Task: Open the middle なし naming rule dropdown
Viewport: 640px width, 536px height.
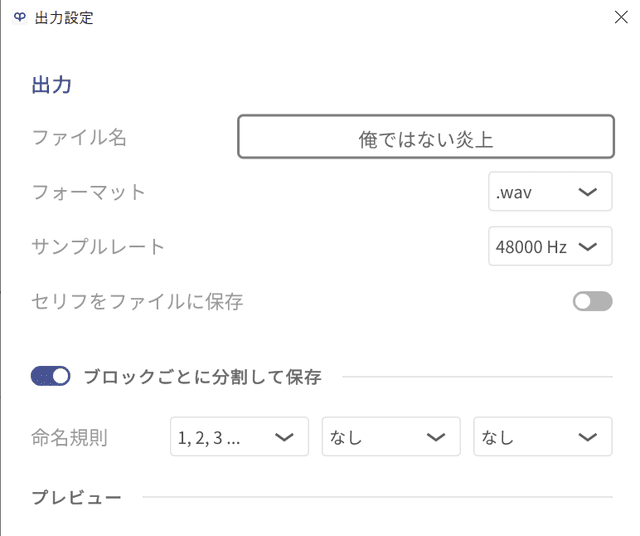Action: point(391,436)
